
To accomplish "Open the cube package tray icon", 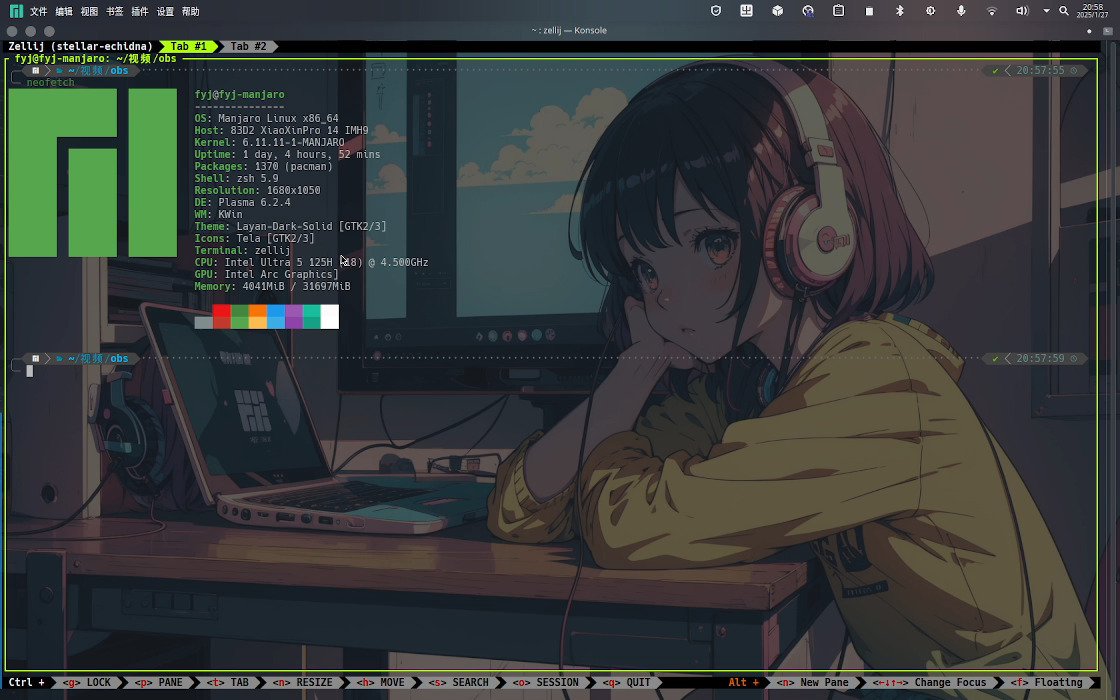I will (x=777, y=11).
